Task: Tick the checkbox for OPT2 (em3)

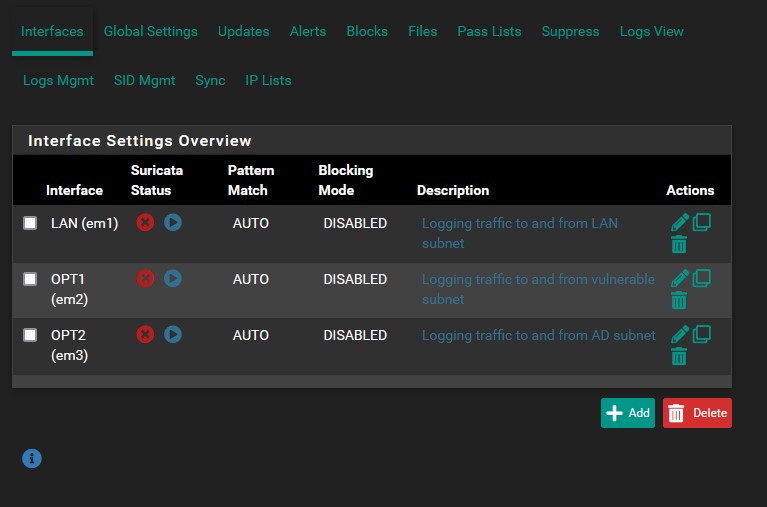Action: pyautogui.click(x=30, y=335)
